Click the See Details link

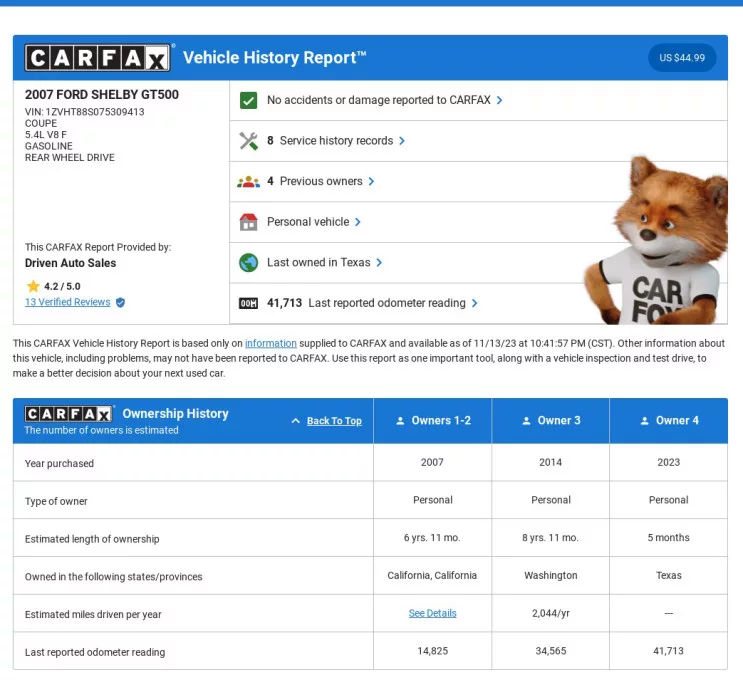432,613
